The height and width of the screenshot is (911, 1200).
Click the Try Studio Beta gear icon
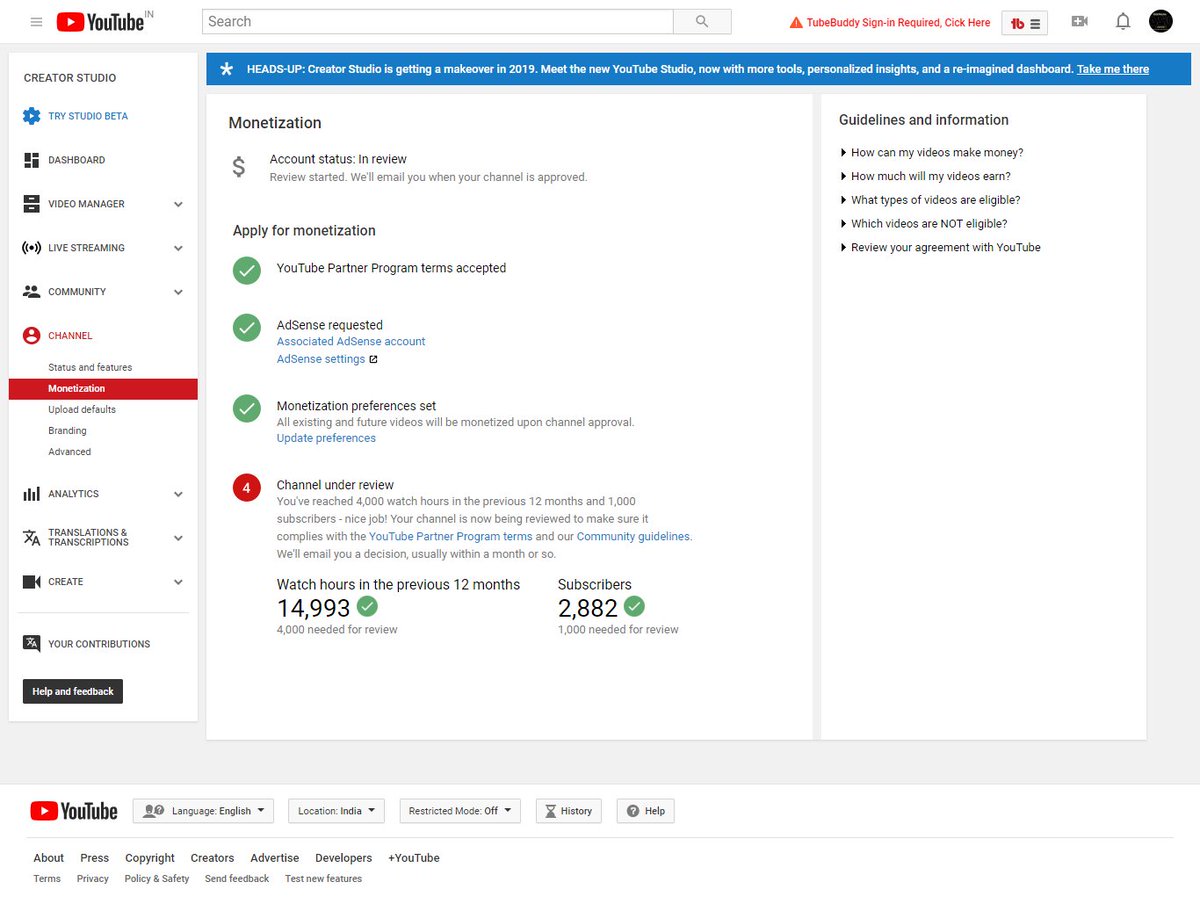tap(31, 116)
